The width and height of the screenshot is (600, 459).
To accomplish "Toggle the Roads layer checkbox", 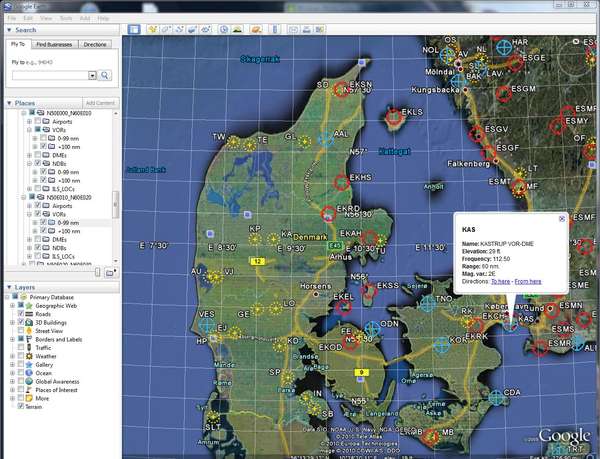I will tap(21, 314).
